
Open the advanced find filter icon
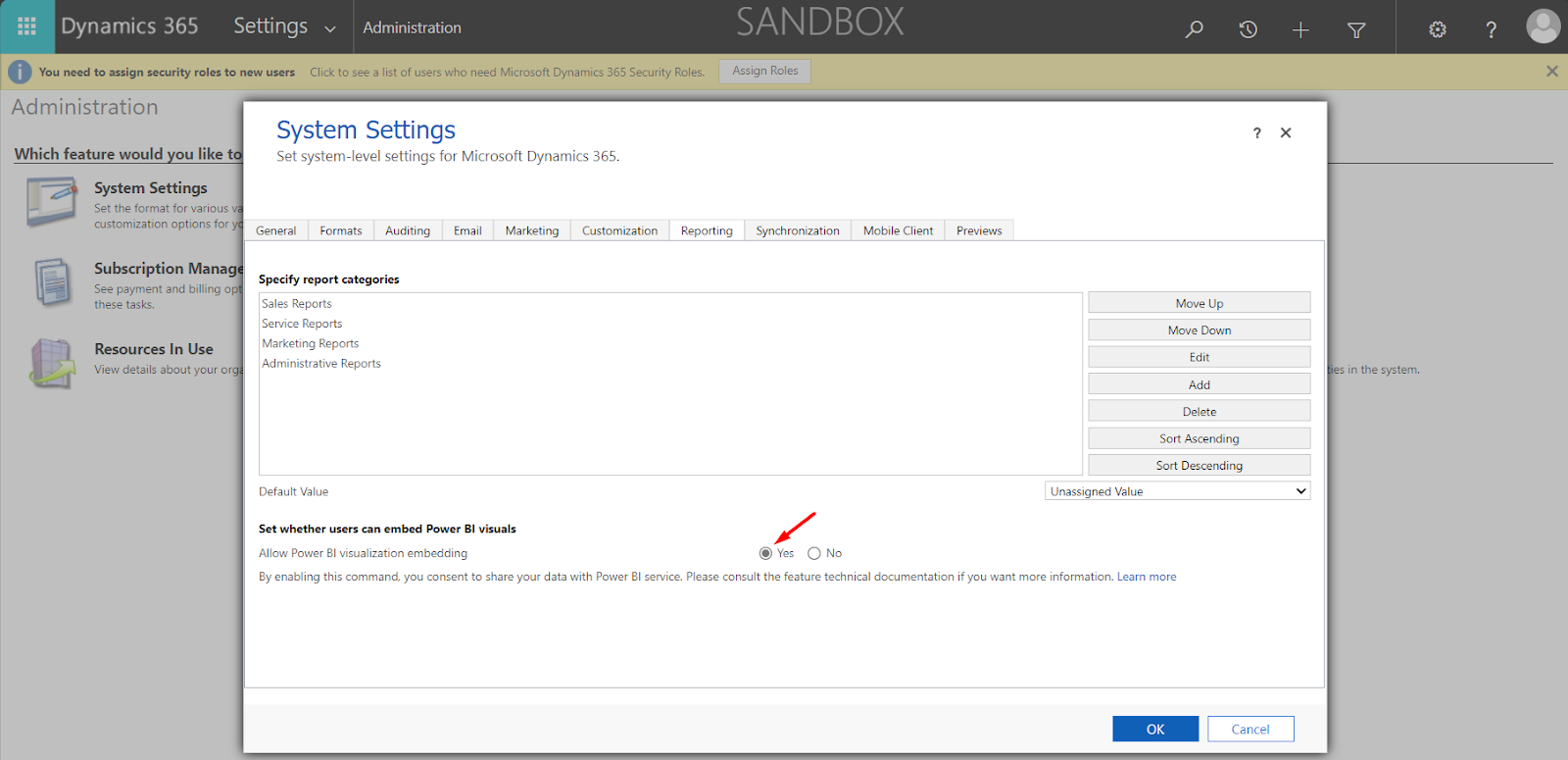point(1356,30)
